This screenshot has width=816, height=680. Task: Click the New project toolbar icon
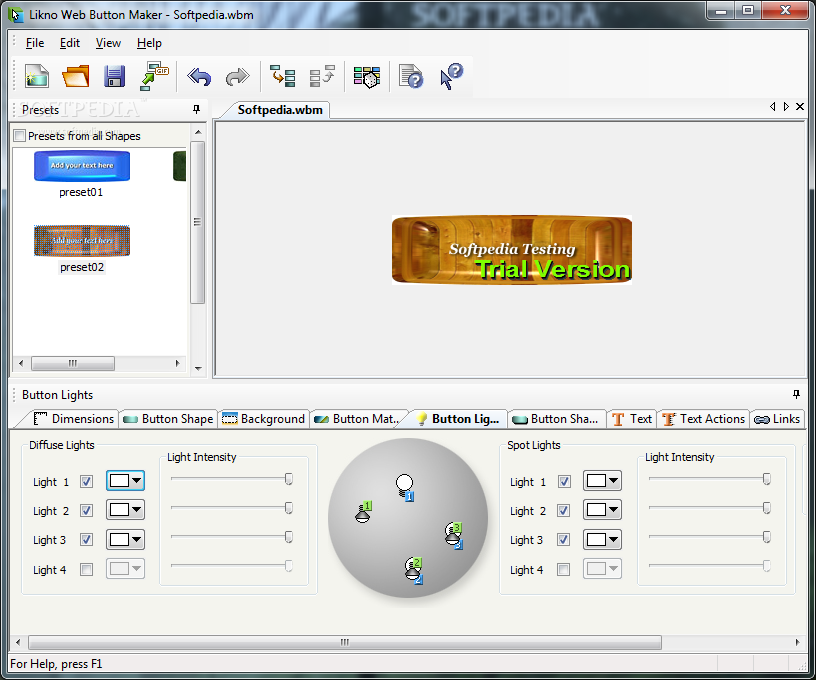tap(36, 76)
